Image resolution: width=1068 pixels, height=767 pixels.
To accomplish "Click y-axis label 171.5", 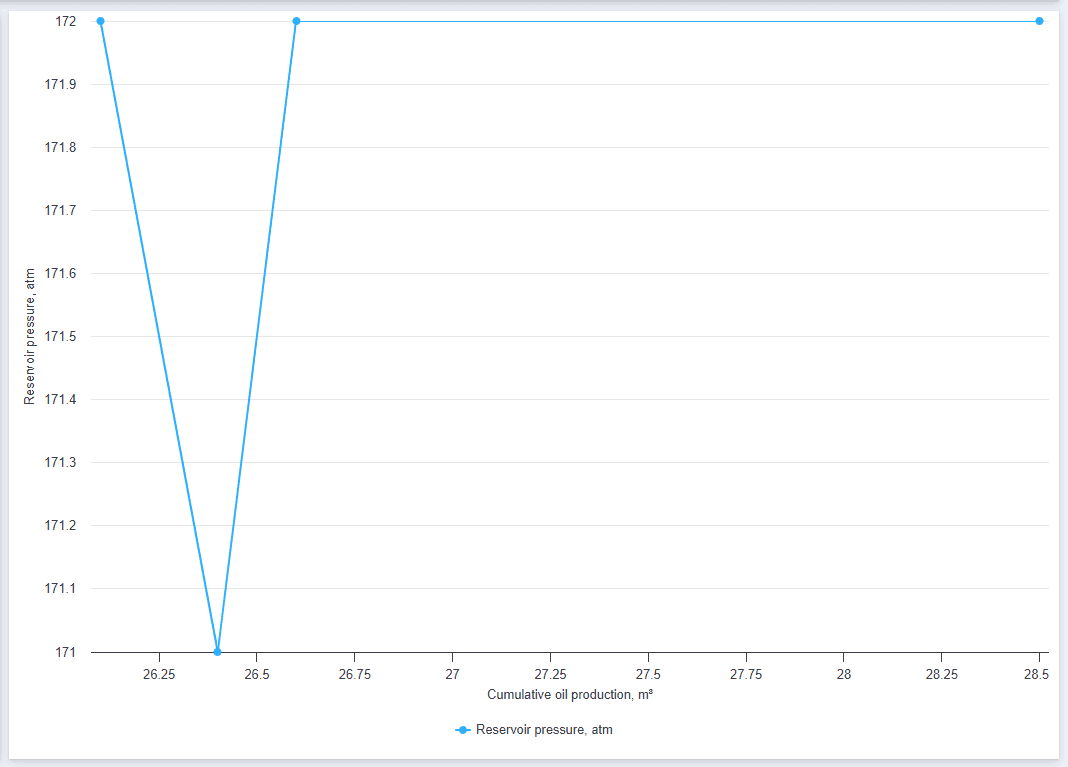I will click(61, 336).
